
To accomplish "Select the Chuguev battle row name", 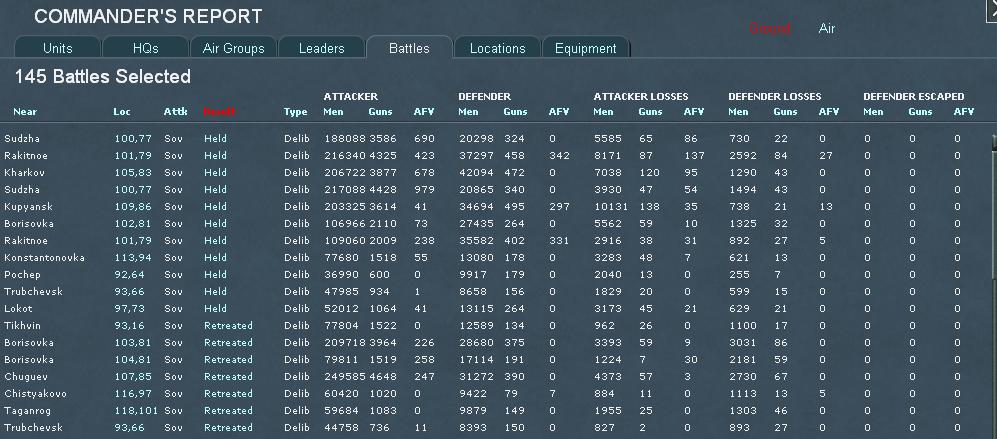I will [x=24, y=377].
